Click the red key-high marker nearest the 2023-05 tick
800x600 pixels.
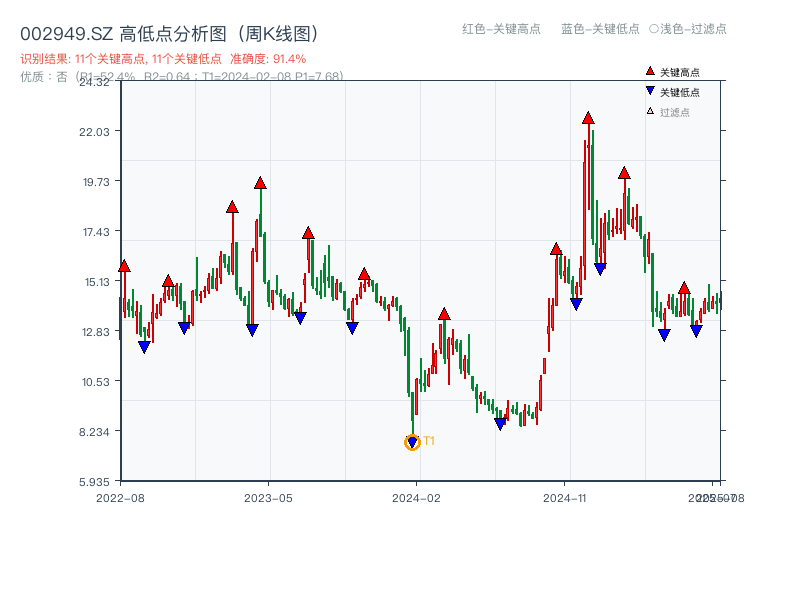260,183
